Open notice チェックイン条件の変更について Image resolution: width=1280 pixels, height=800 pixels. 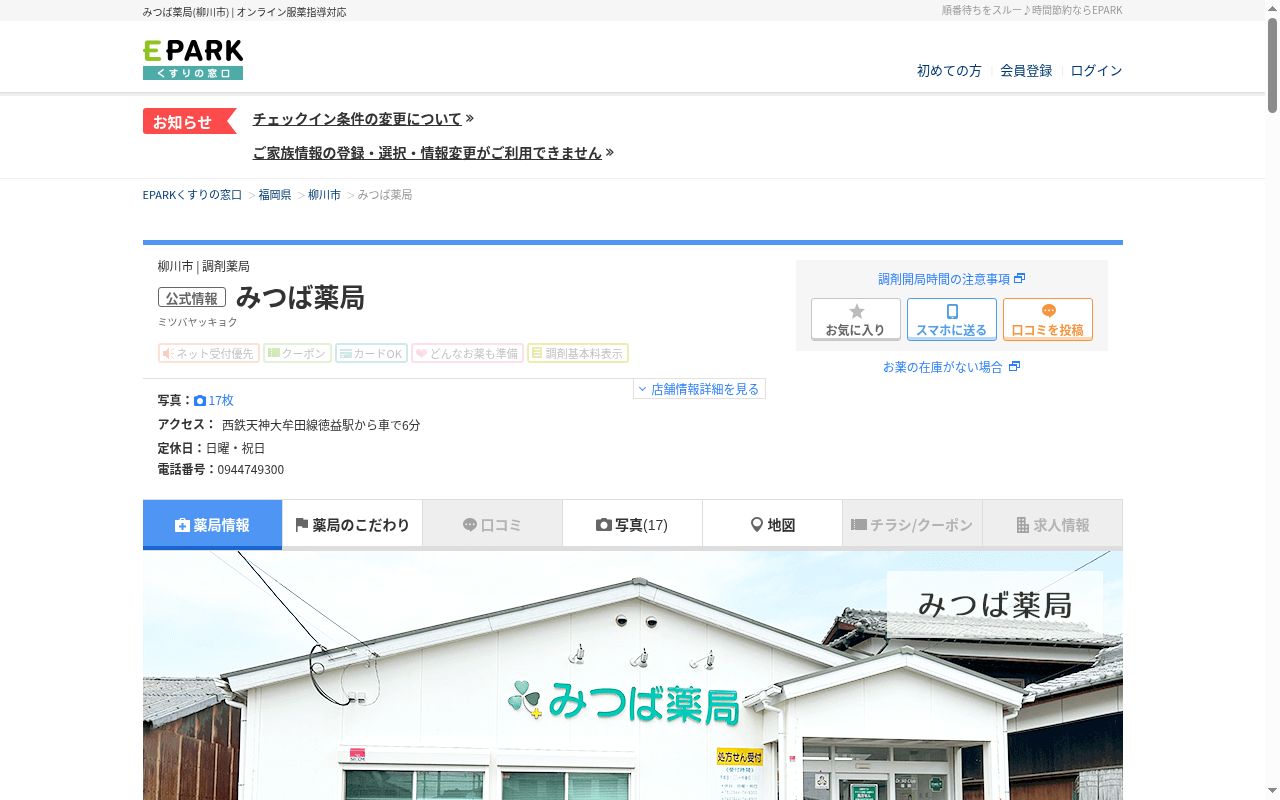tap(357, 119)
